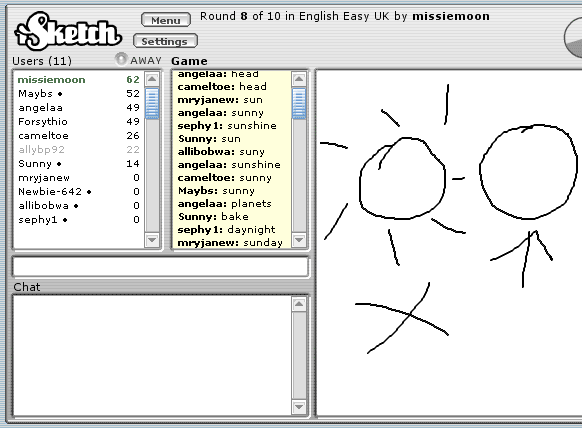Click the round timer pie indicator
The width and height of the screenshot is (582, 428).
tap(573, 37)
